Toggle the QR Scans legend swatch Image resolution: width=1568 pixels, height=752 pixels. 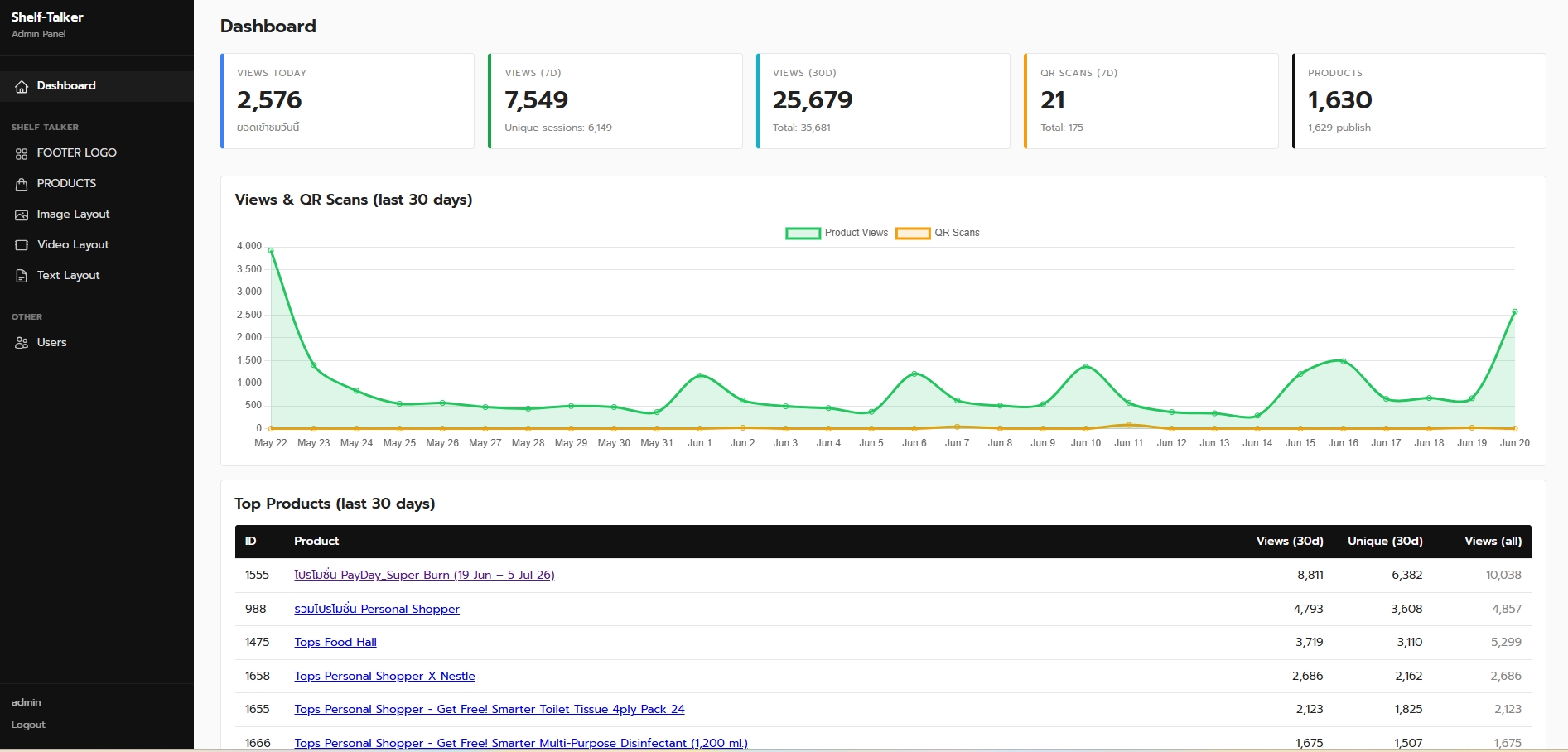913,234
